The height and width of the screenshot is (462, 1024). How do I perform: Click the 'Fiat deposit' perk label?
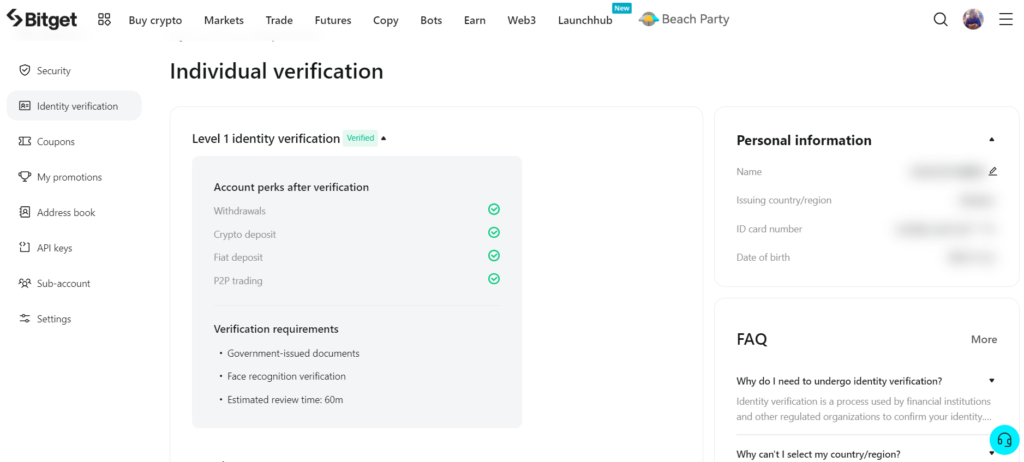tap(238, 257)
